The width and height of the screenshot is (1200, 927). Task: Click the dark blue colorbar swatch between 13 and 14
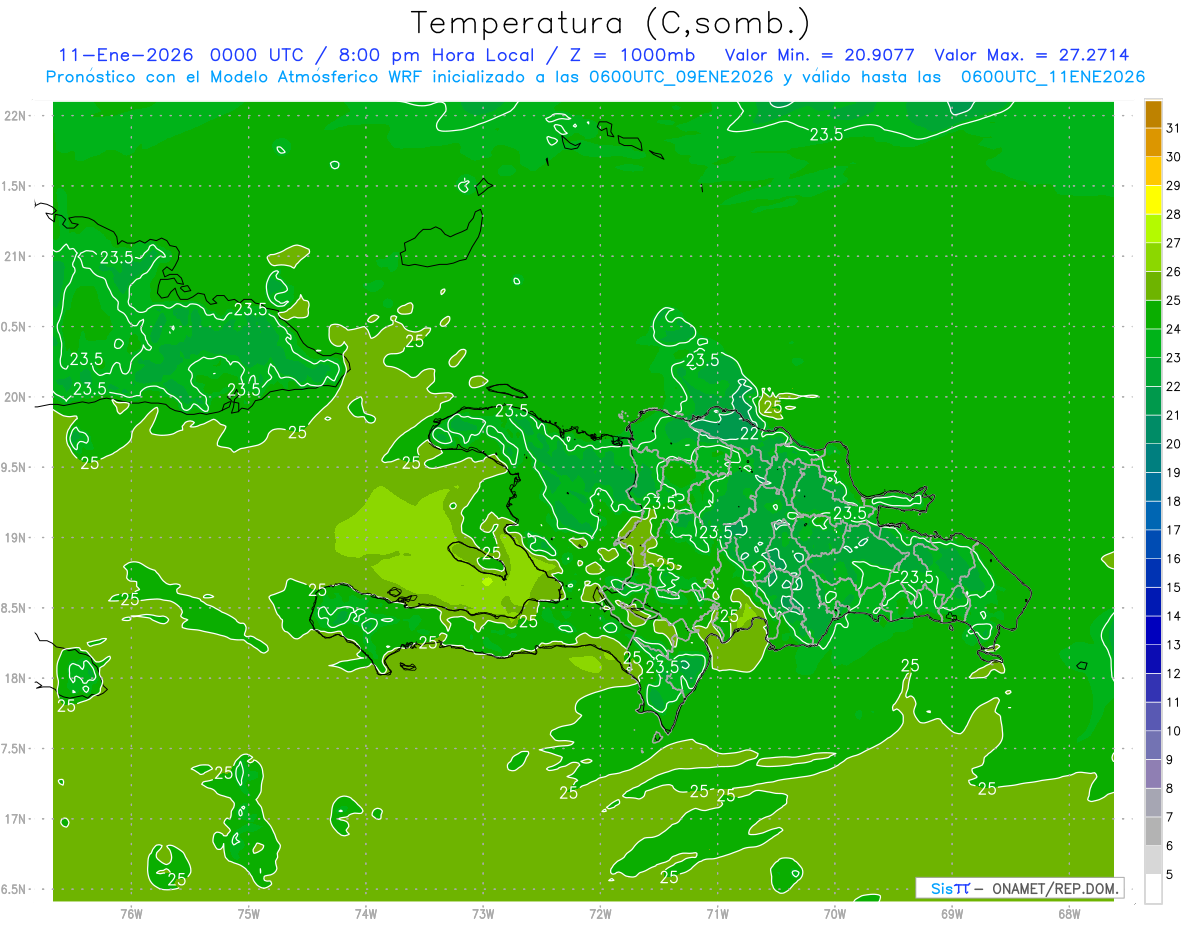(x=1153, y=631)
